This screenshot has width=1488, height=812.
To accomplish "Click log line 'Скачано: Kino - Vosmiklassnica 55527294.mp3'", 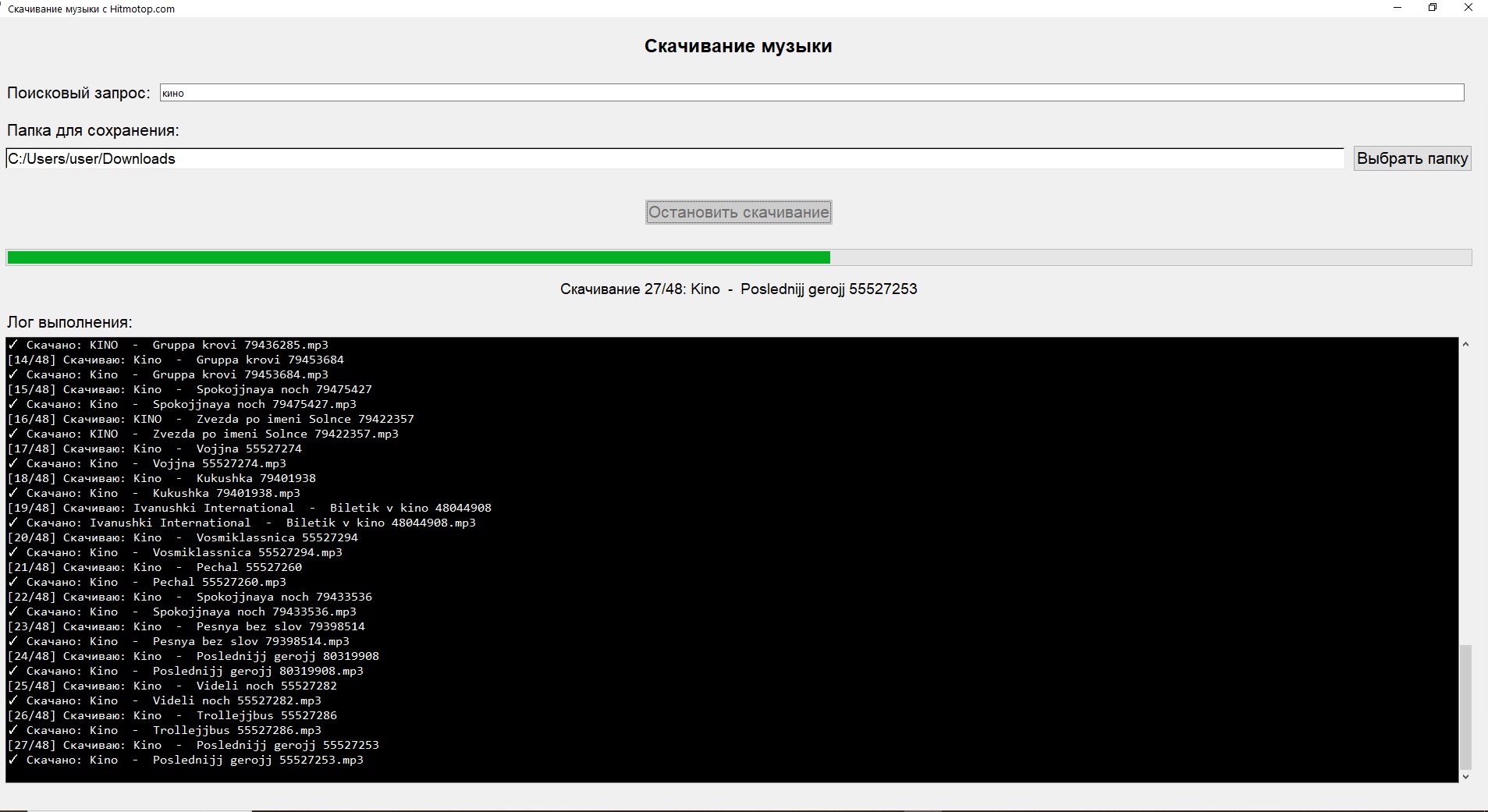I will pyautogui.click(x=175, y=552).
